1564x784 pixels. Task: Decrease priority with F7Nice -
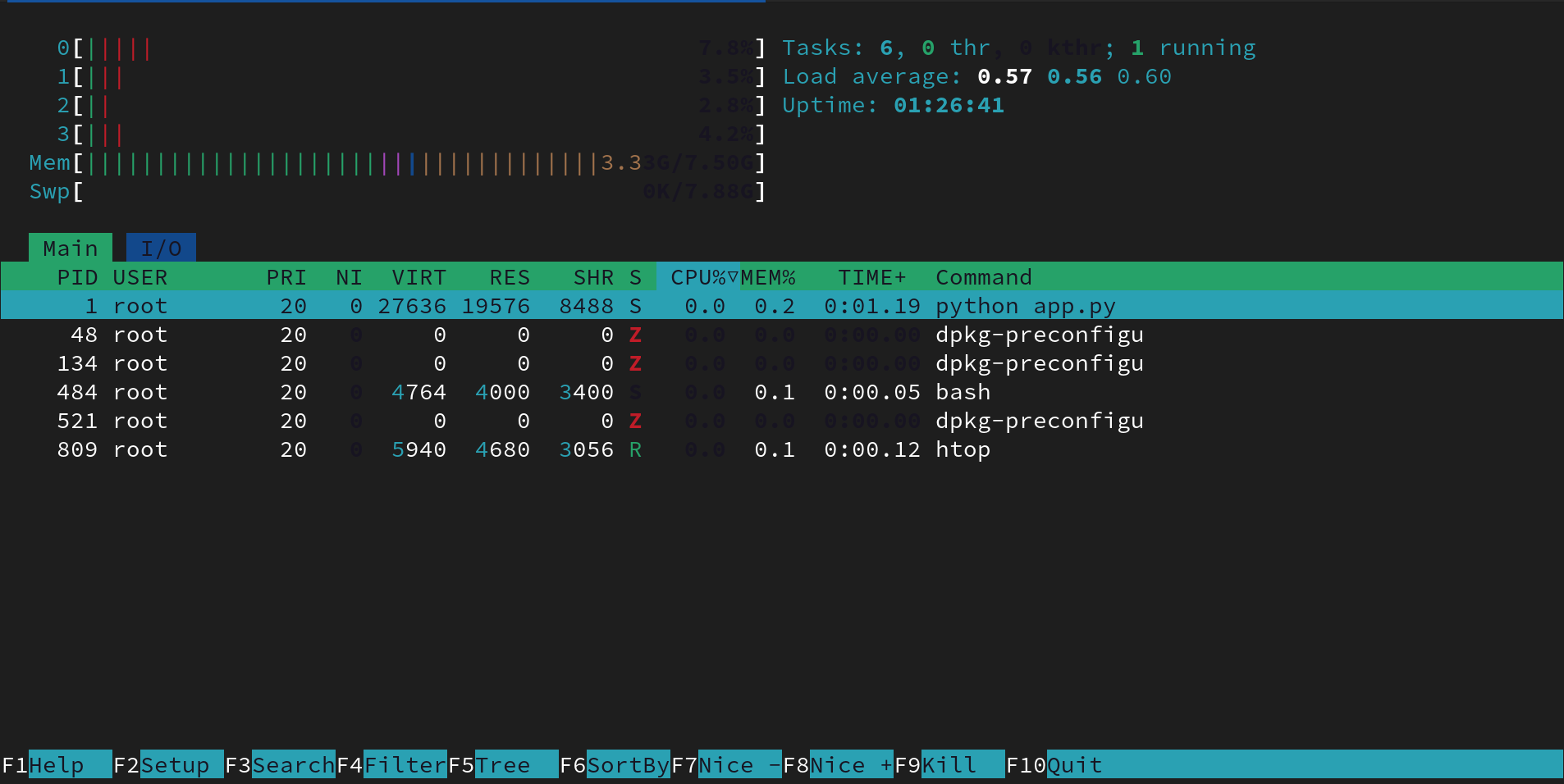(x=726, y=765)
